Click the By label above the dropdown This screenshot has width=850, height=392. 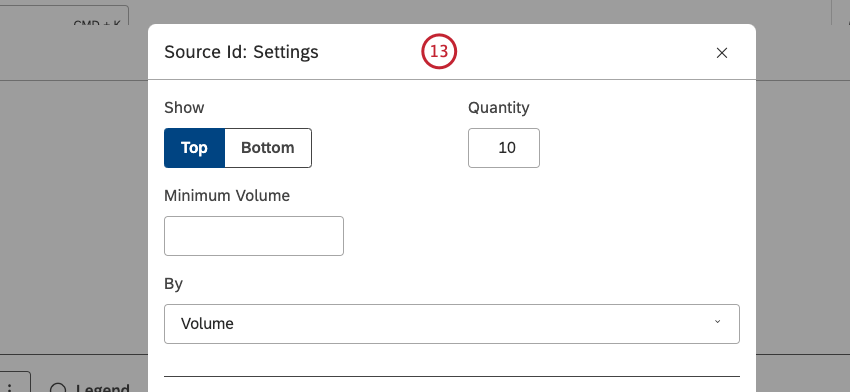click(x=173, y=284)
